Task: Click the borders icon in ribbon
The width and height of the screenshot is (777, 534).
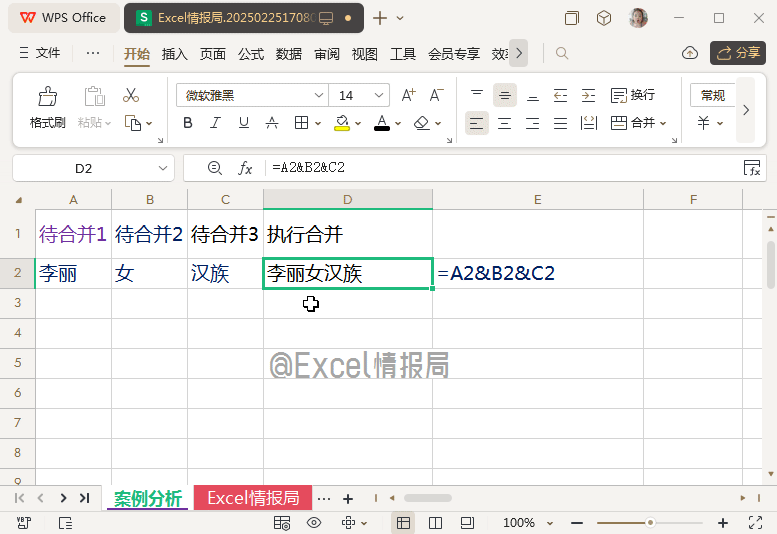Action: pyautogui.click(x=301, y=123)
